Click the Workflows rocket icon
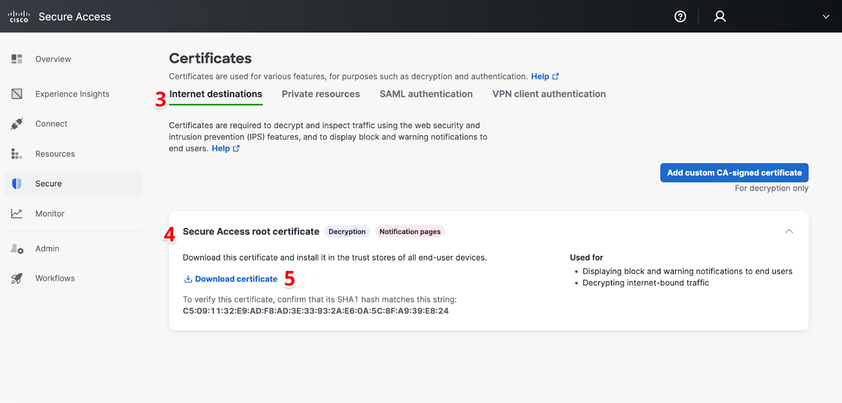842x403 pixels. coord(17,278)
